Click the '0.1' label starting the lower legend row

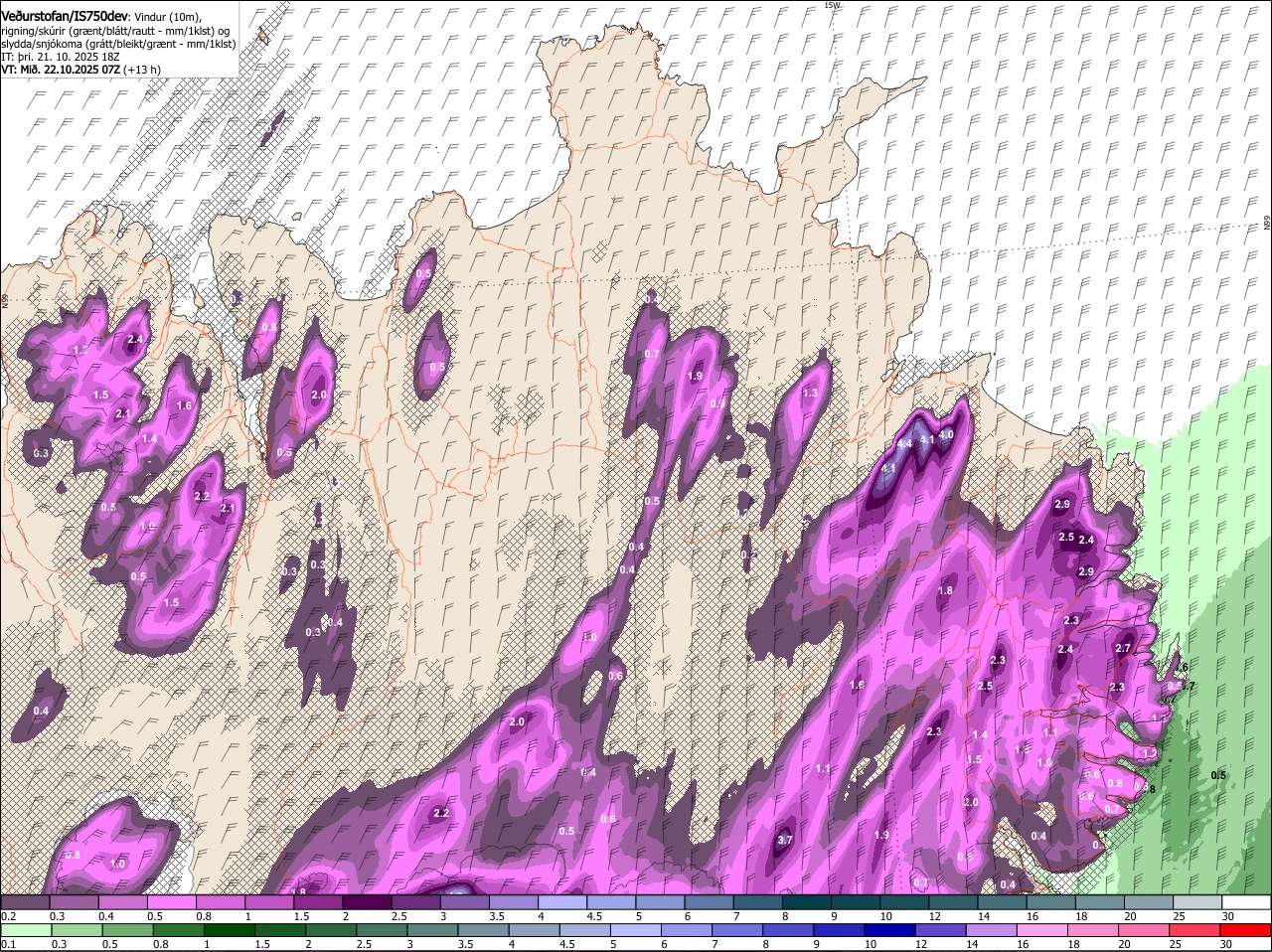click(x=8, y=944)
